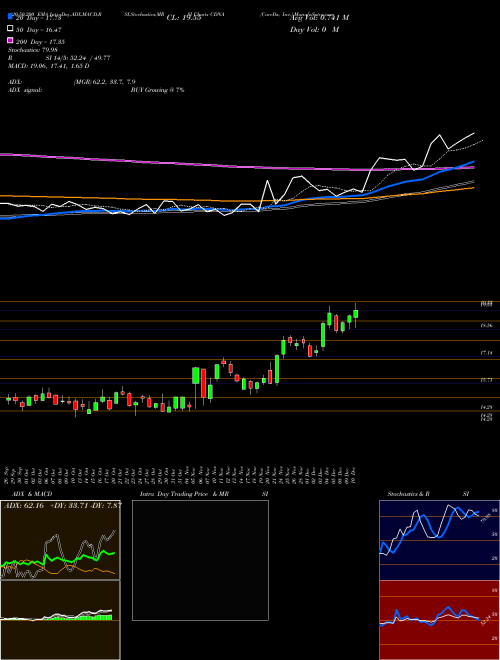Select the '200 Day - 17.33' label
500x660 pixels.
pos(40,42)
